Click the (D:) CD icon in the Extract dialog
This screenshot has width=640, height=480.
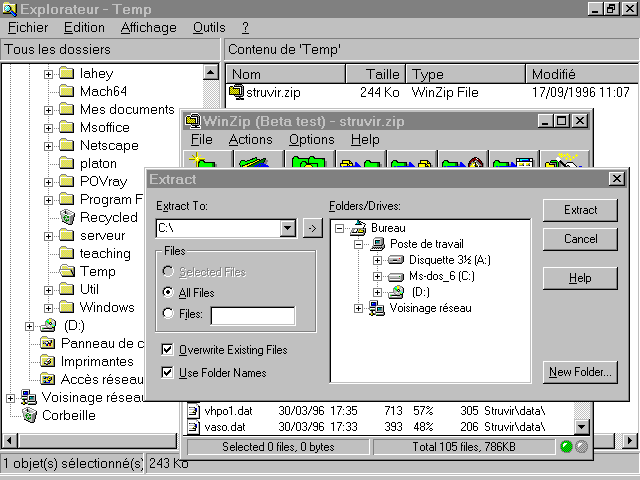click(396, 292)
